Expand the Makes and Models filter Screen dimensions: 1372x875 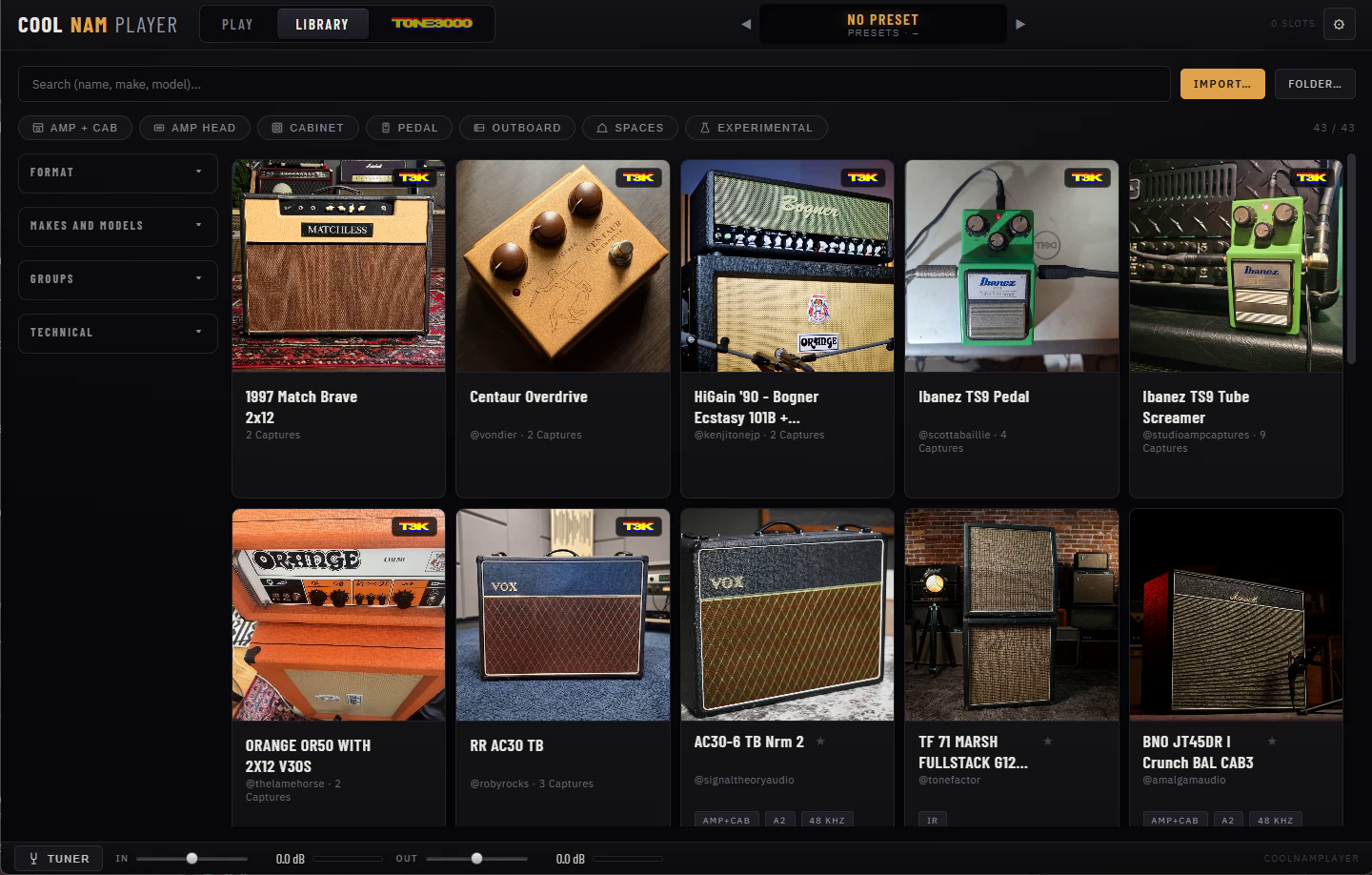[x=118, y=227]
